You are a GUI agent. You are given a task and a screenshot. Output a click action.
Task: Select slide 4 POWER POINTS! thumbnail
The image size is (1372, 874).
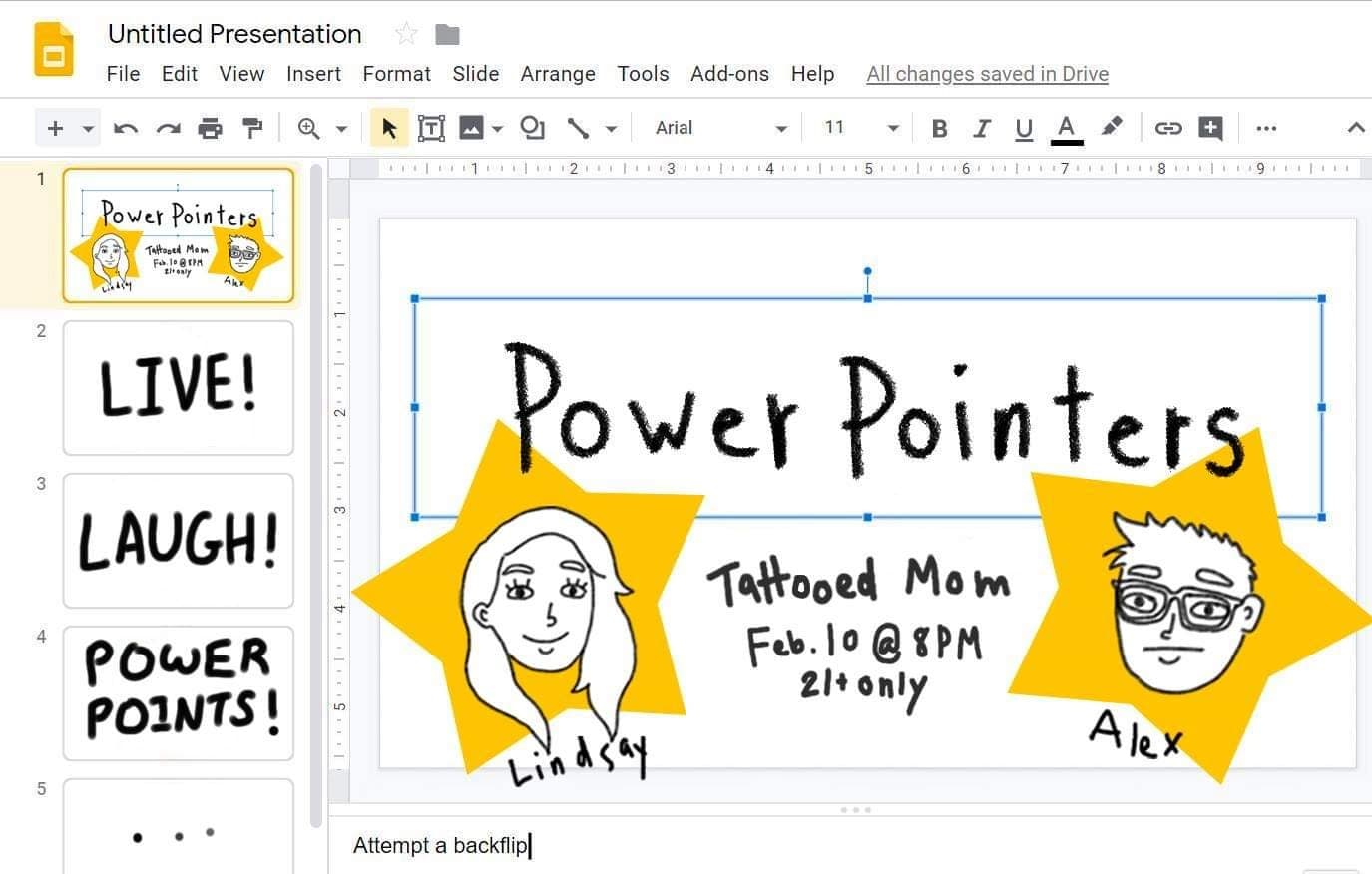(179, 693)
